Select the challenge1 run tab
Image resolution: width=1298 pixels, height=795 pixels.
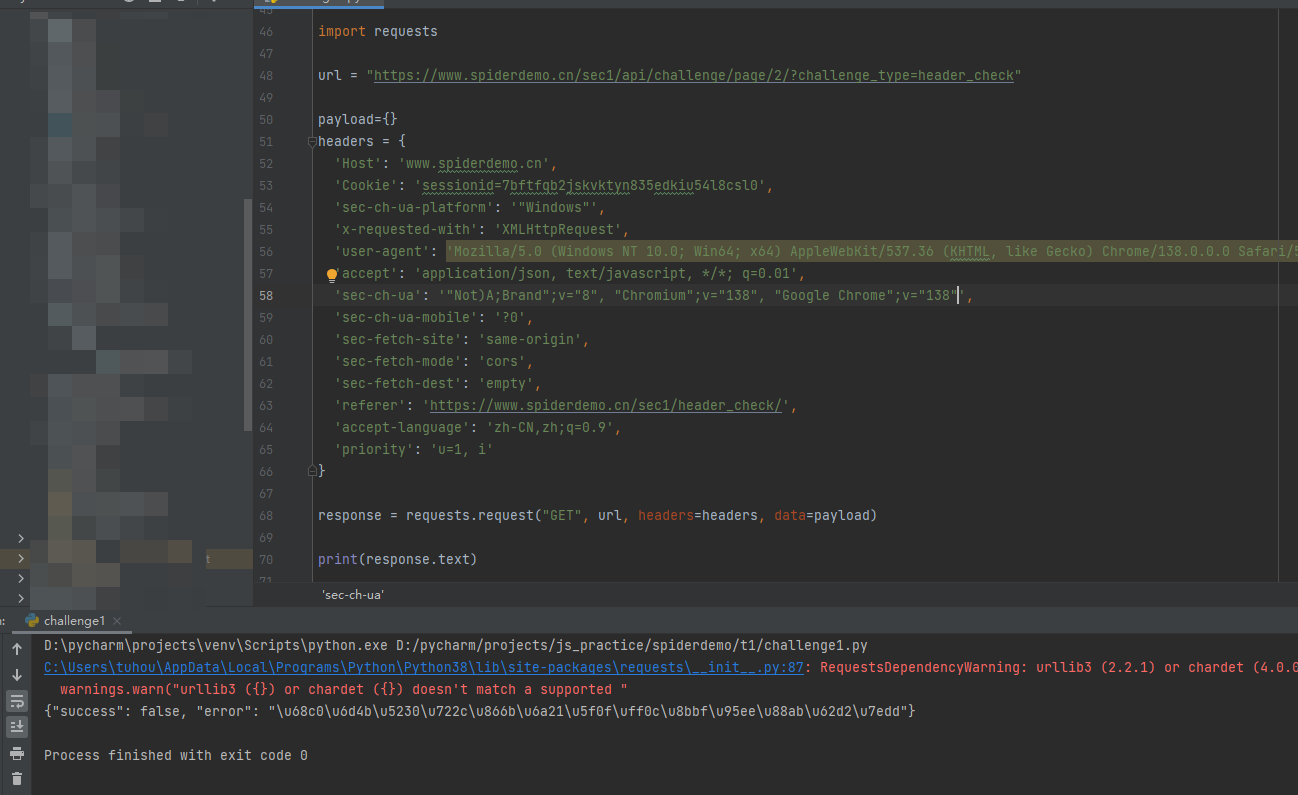pos(73,621)
